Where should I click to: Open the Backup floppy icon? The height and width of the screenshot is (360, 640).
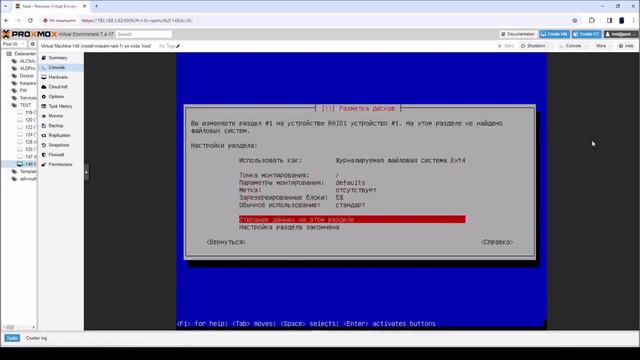click(44, 126)
